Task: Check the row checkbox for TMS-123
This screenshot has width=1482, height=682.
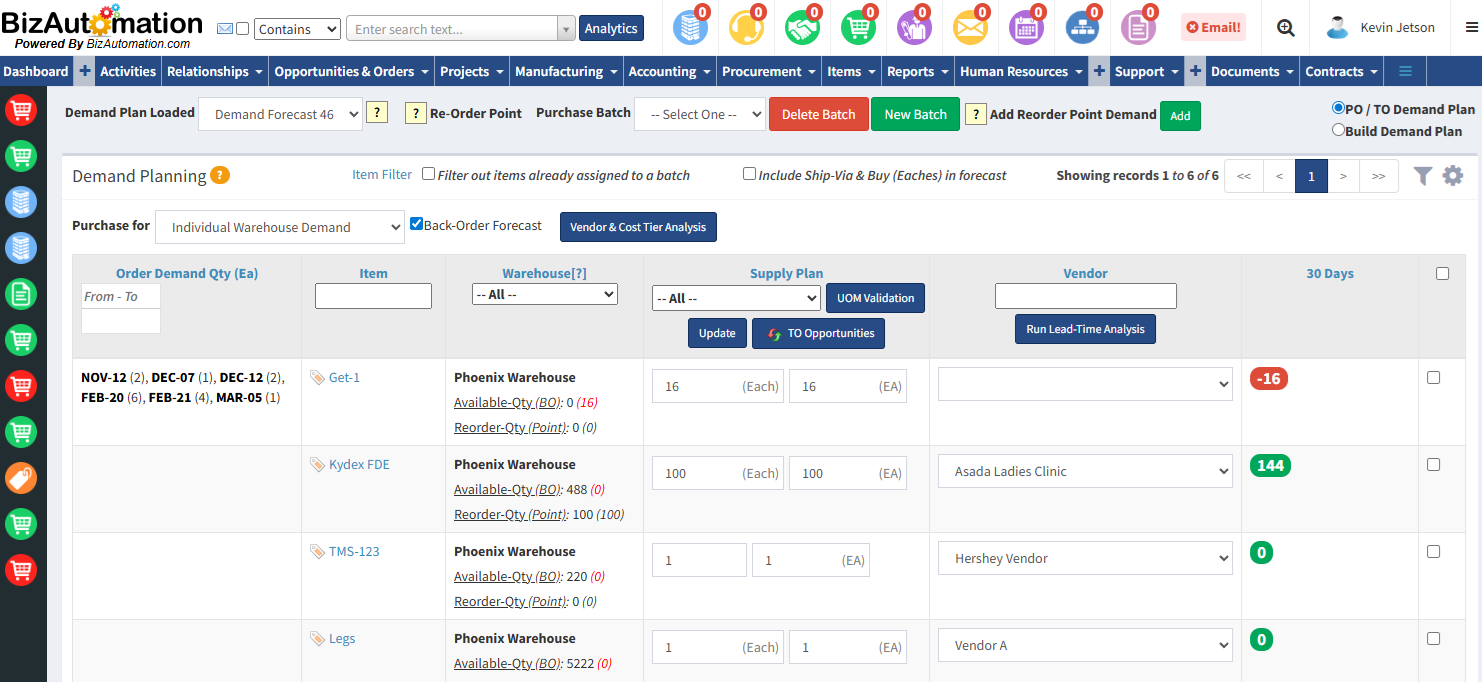Action: tap(1433, 552)
